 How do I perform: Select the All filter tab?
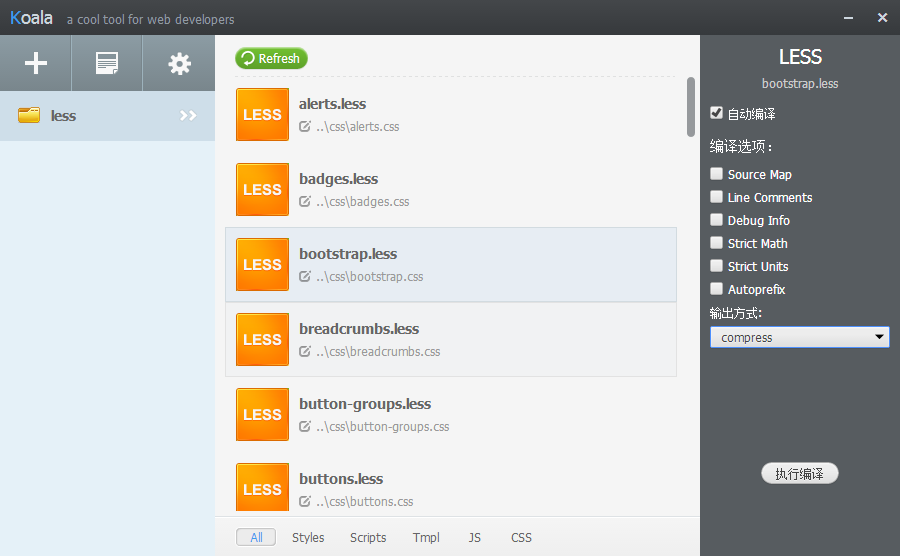coord(256,538)
